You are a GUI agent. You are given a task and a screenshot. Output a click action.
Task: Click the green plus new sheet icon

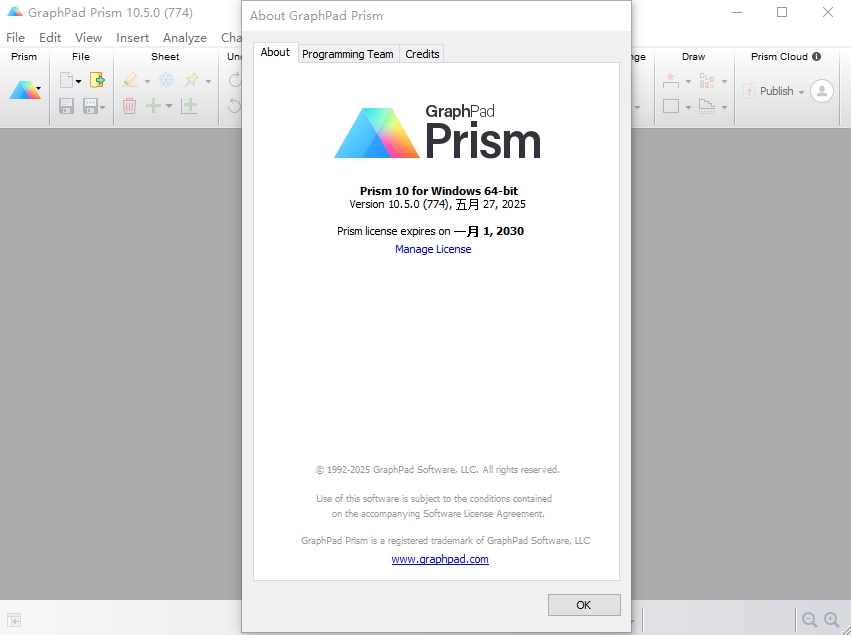coord(154,105)
